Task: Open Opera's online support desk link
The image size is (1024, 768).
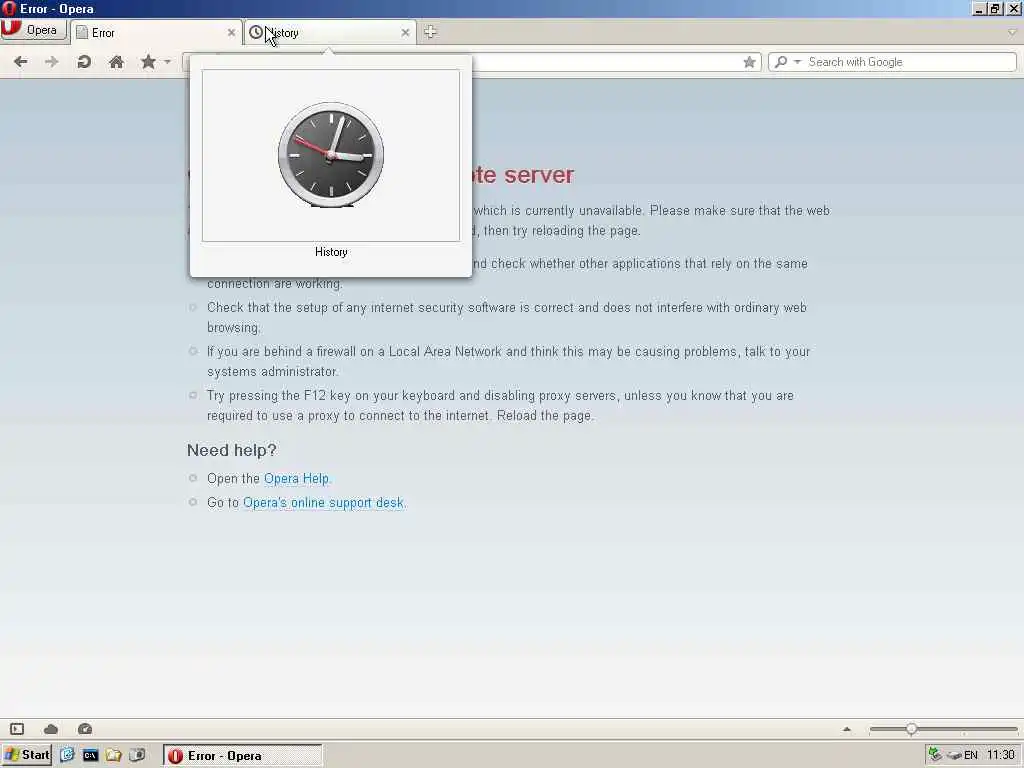Action: [323, 503]
